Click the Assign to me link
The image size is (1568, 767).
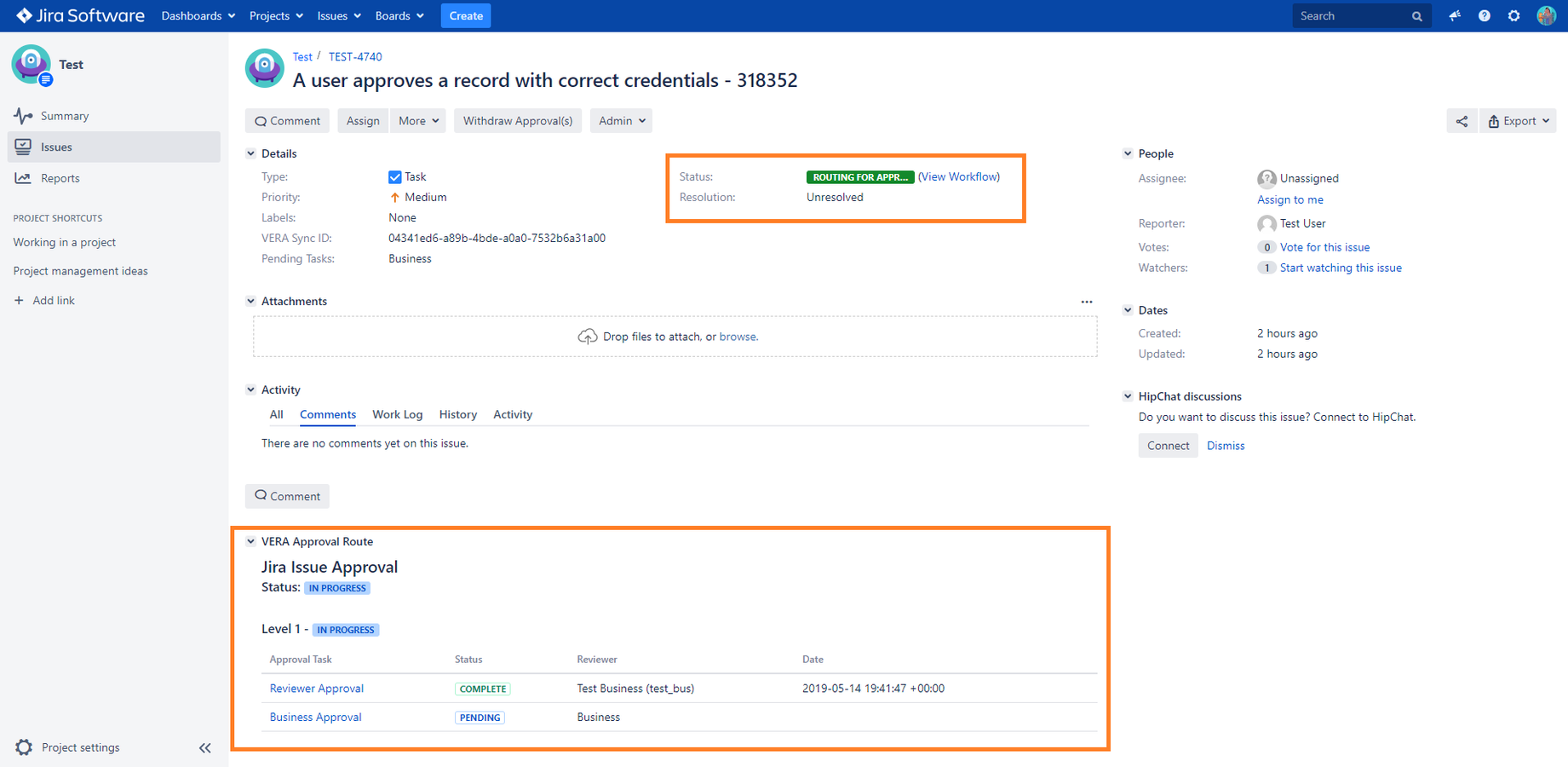tap(1290, 199)
